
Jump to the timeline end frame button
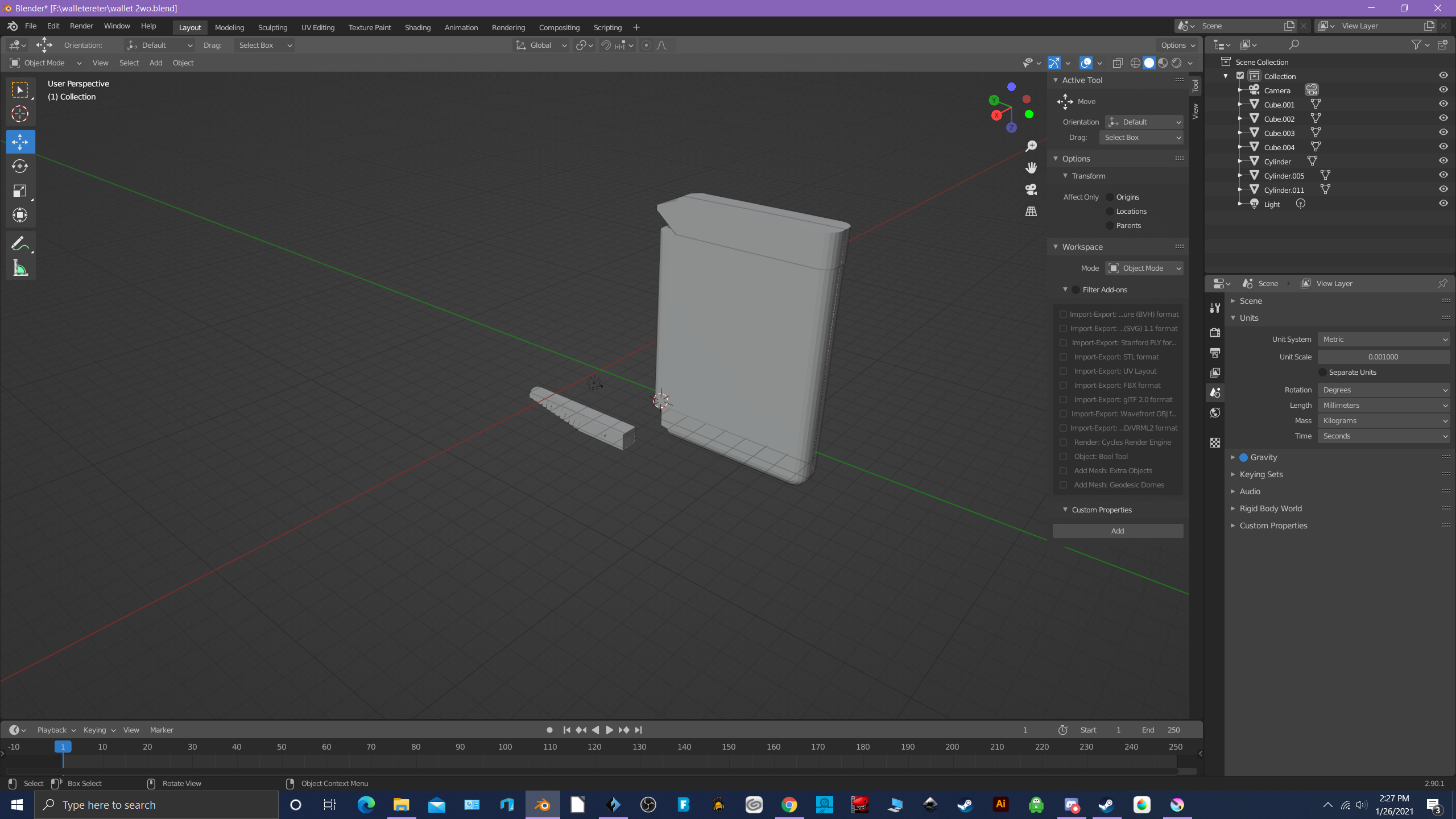pos(639,730)
